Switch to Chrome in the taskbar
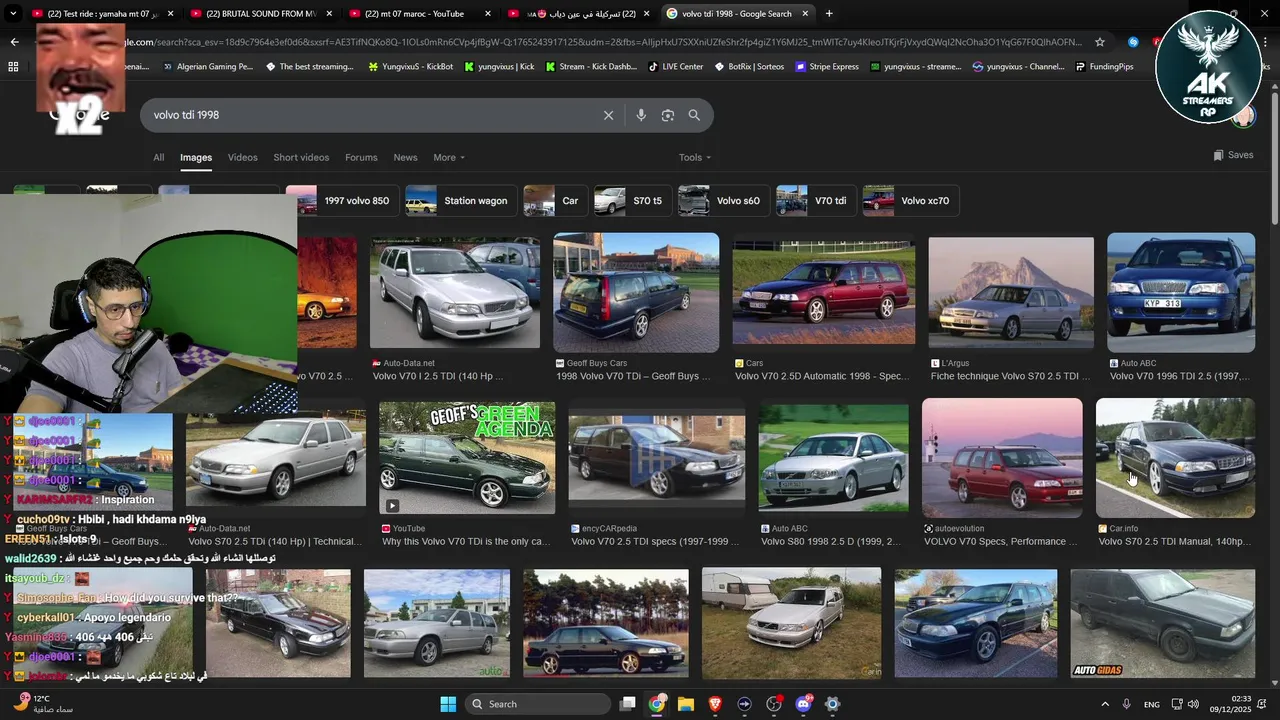The image size is (1280, 720). 656,704
